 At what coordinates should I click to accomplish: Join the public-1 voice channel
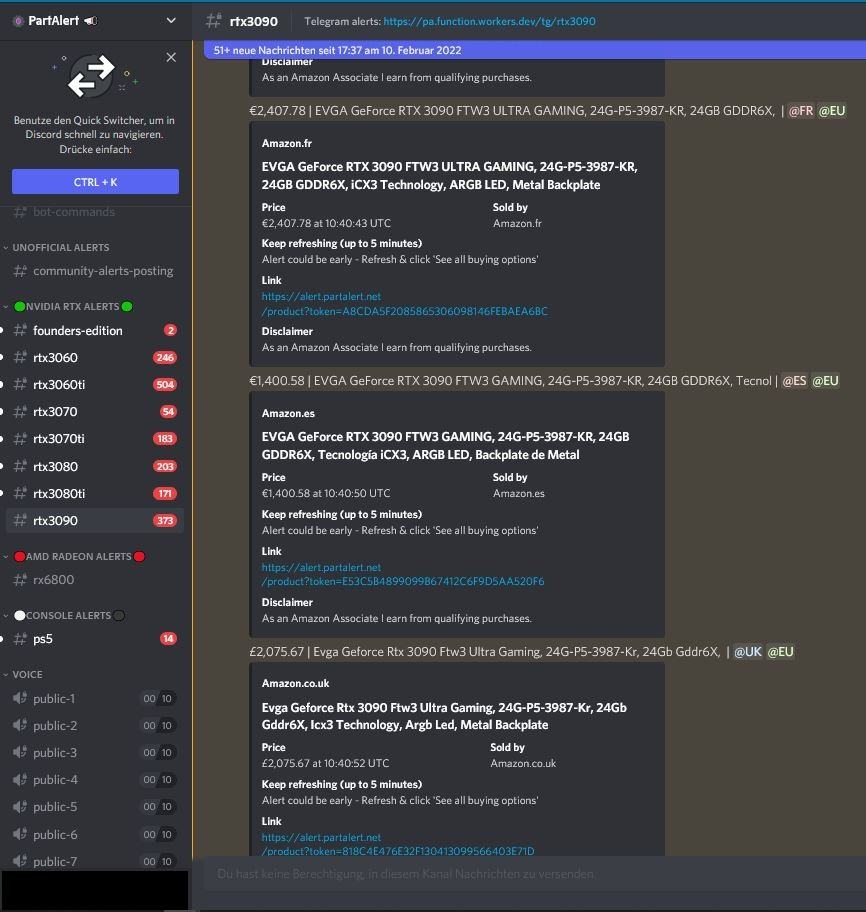[x=95, y=698]
